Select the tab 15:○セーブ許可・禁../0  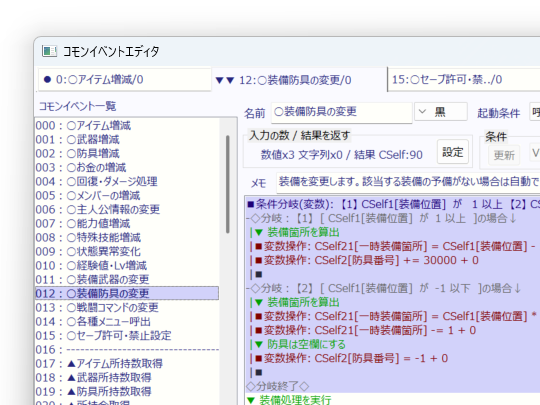coord(464,80)
